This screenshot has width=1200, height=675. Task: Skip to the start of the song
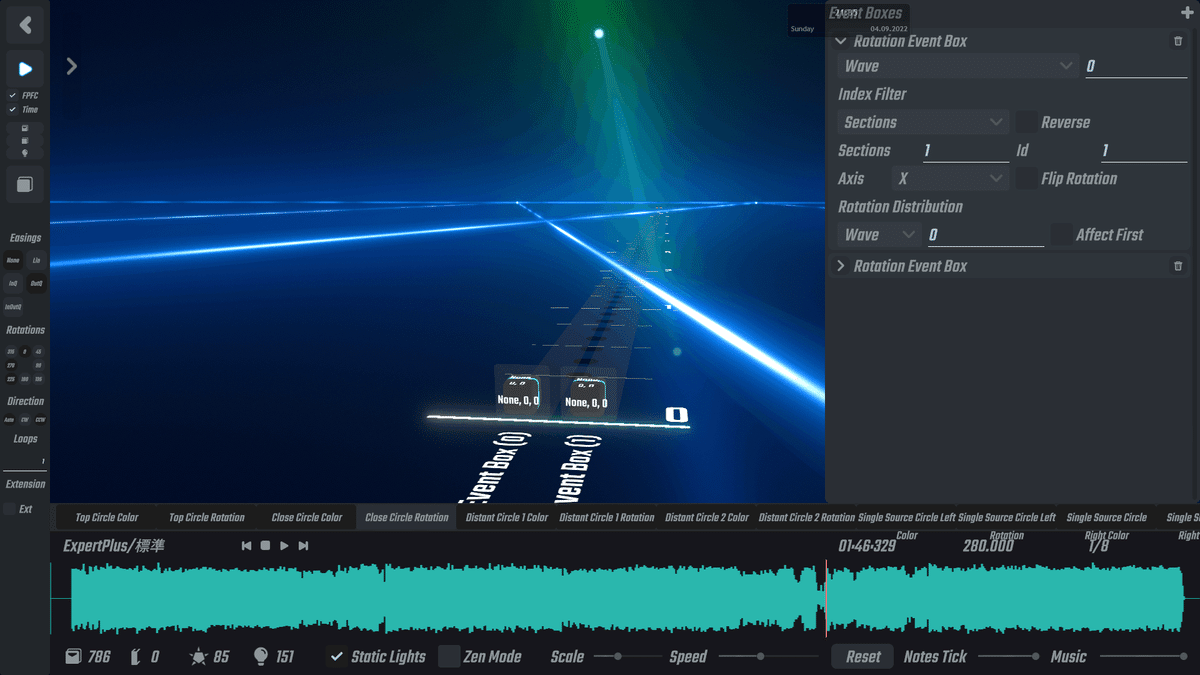pyautogui.click(x=246, y=546)
